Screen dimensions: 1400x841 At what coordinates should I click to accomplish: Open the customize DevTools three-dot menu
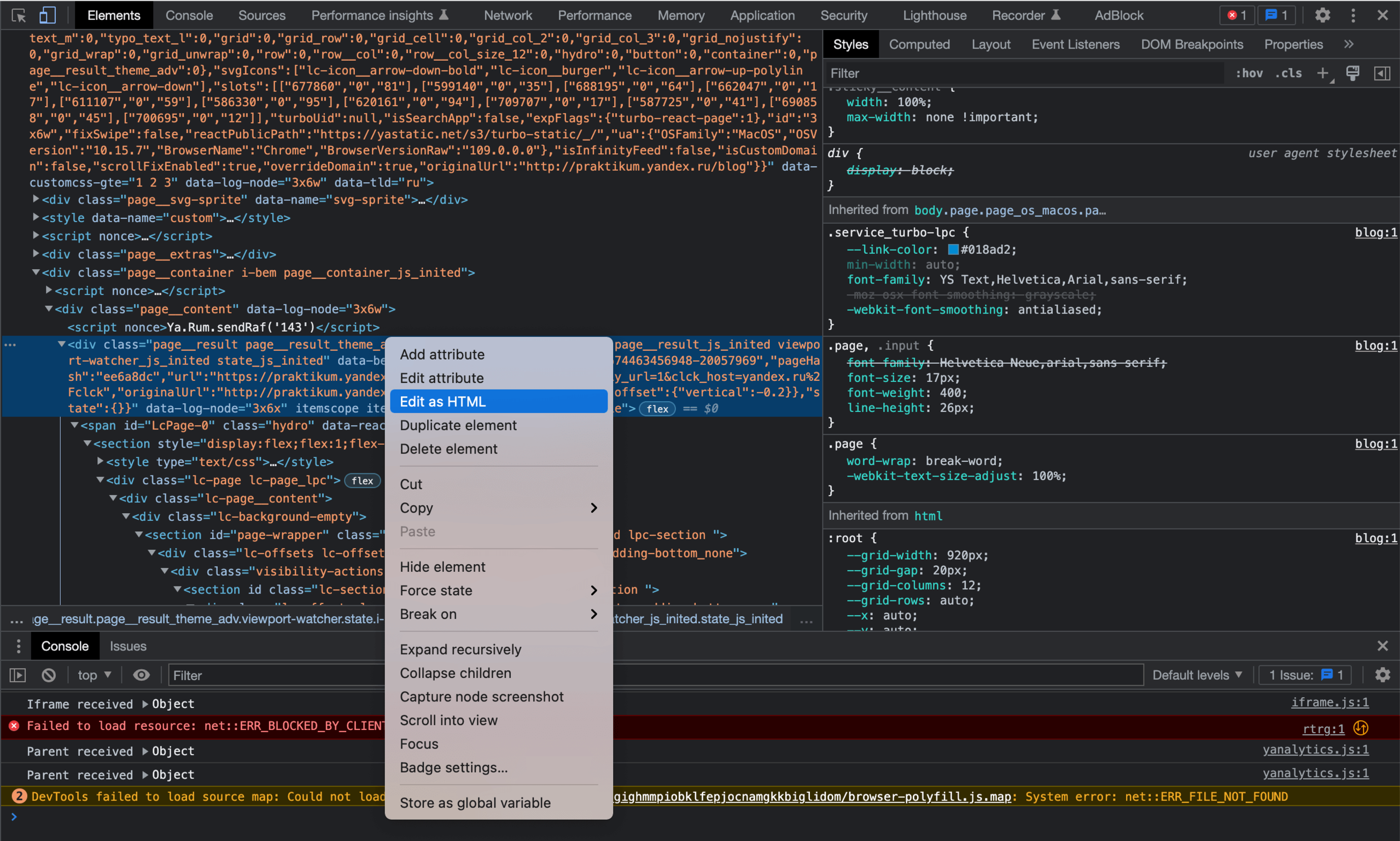[x=1353, y=15]
